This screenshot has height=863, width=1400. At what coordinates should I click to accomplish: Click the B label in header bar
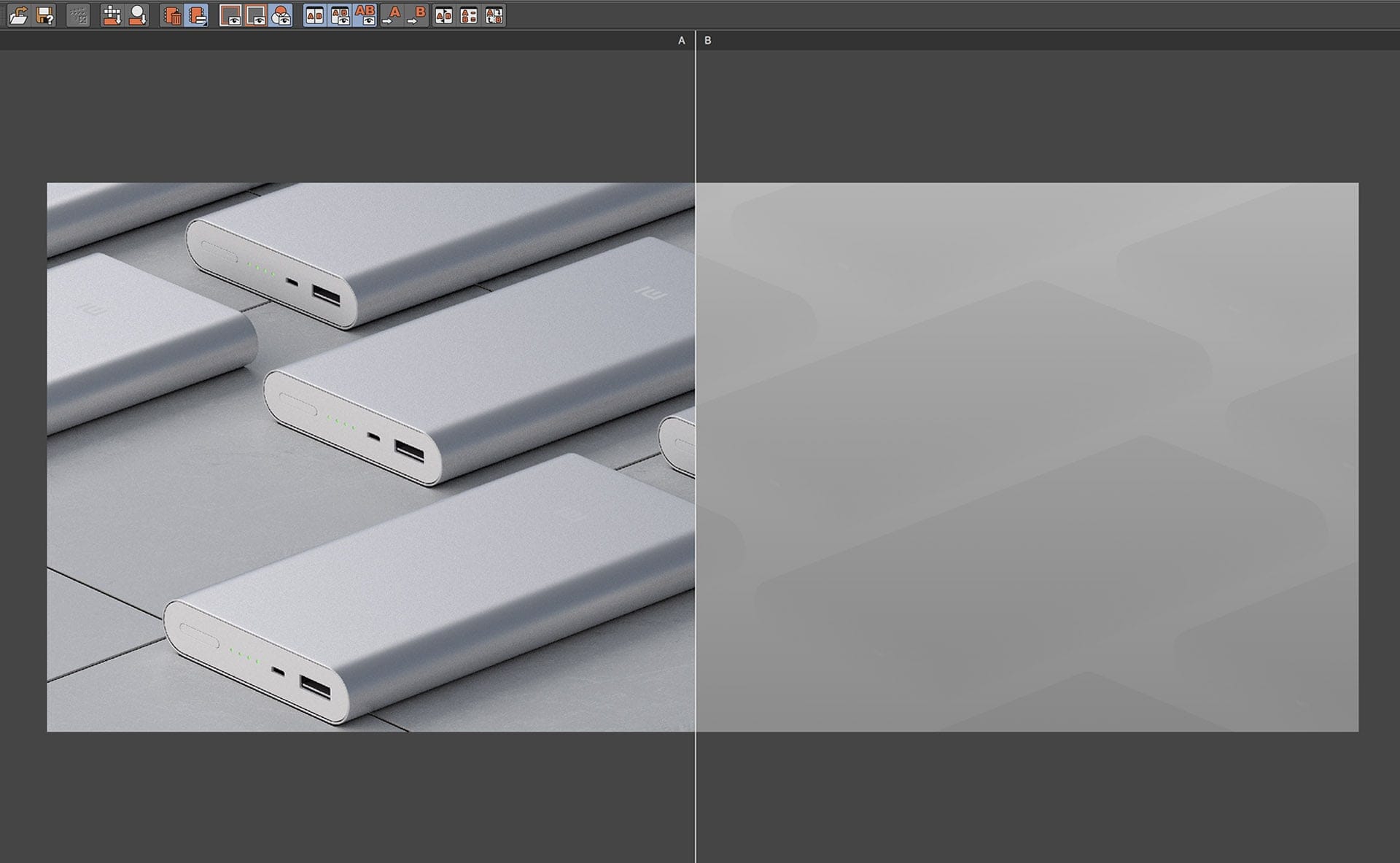click(707, 41)
